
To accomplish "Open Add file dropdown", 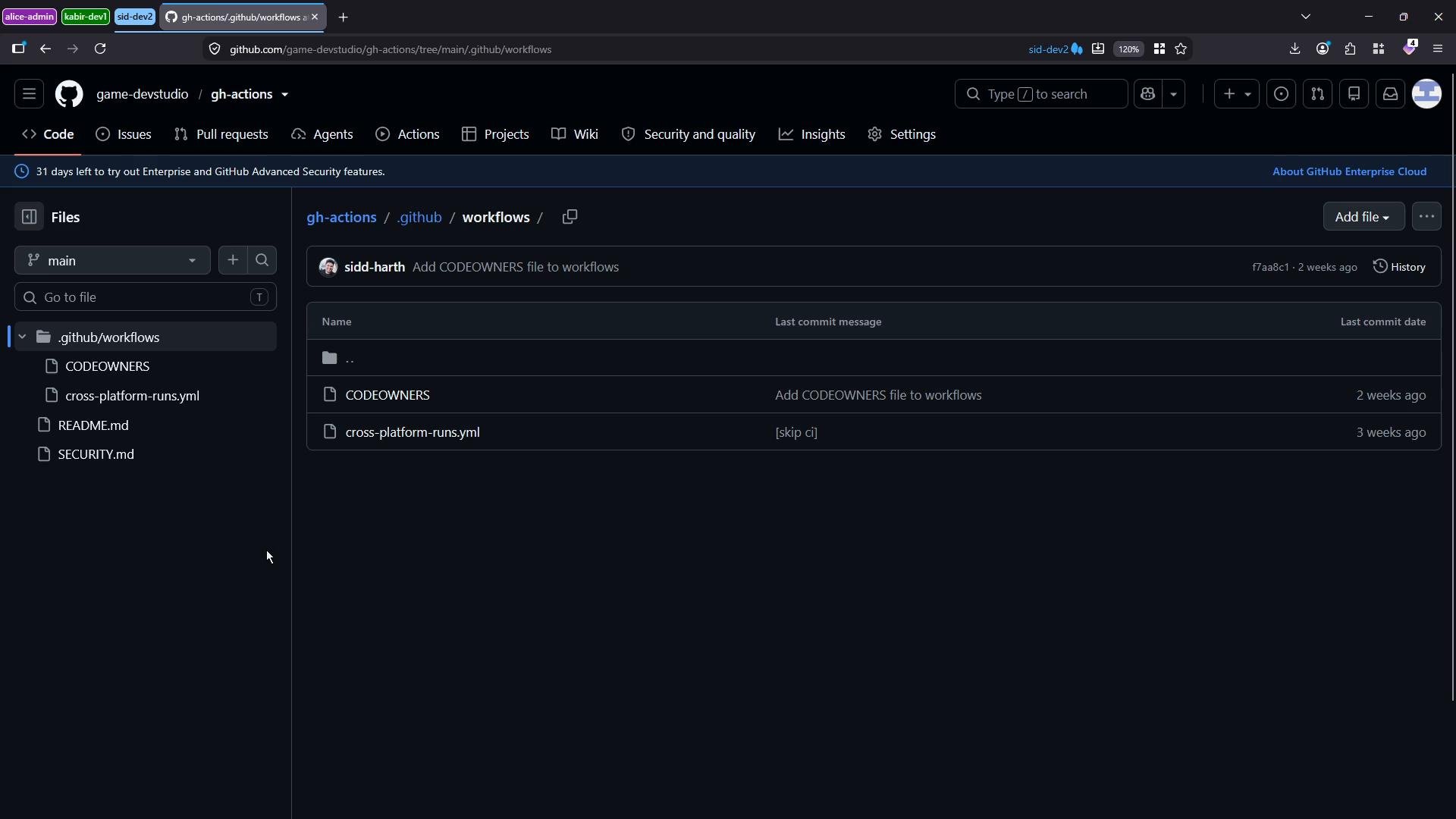I will coord(1363,217).
